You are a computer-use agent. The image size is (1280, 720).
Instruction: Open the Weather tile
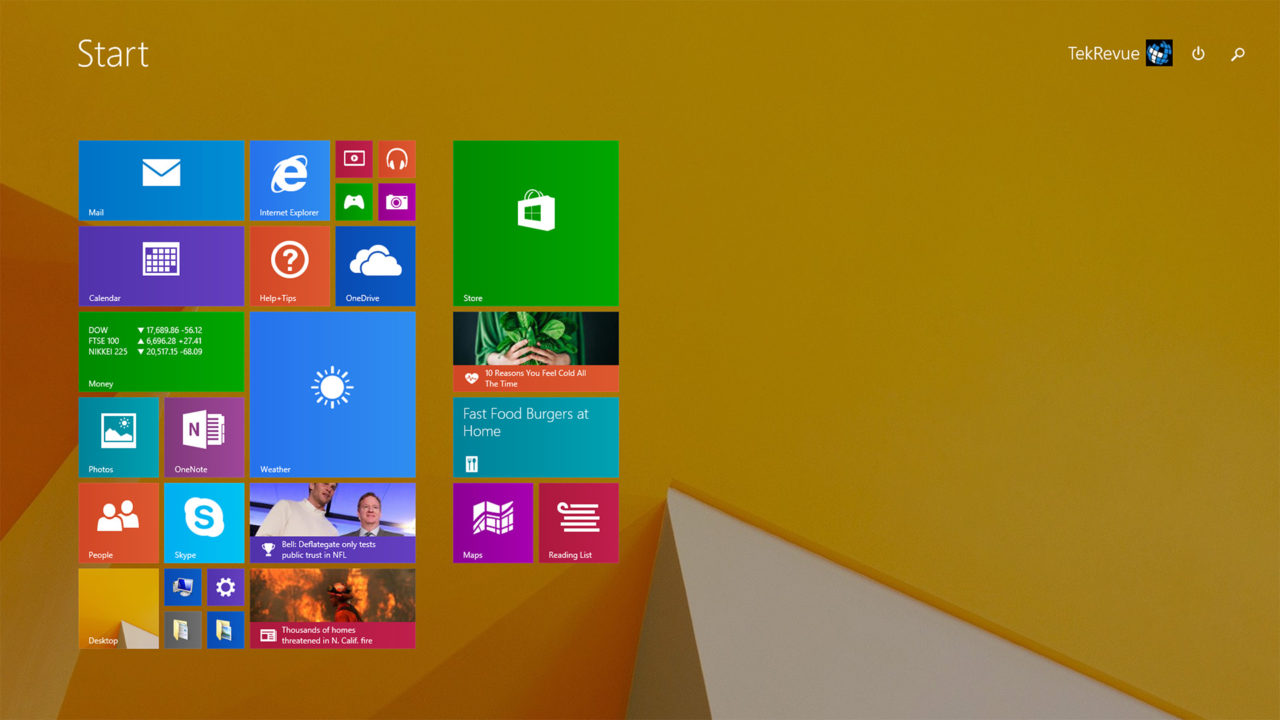[x=333, y=395]
